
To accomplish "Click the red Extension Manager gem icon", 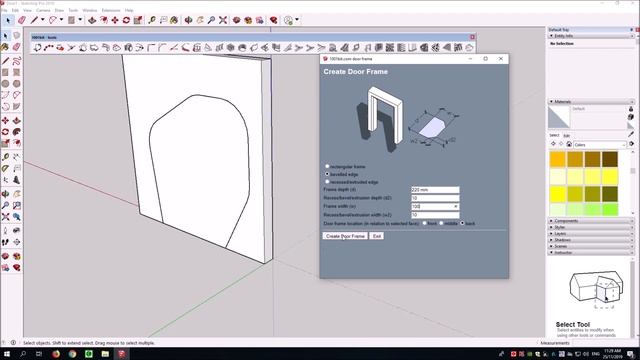I will (273, 20).
